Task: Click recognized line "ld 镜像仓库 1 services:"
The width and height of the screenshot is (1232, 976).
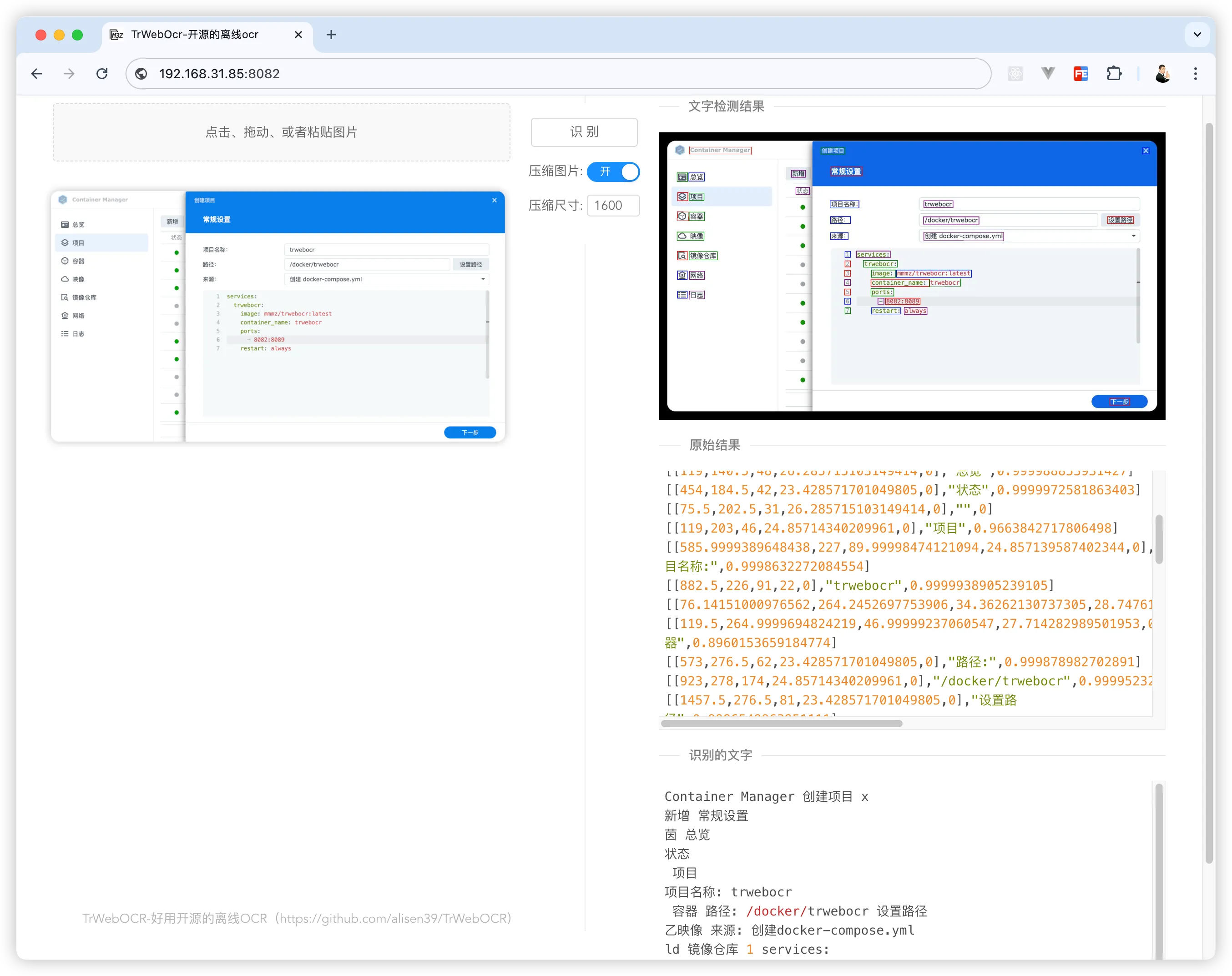Action: click(747, 949)
